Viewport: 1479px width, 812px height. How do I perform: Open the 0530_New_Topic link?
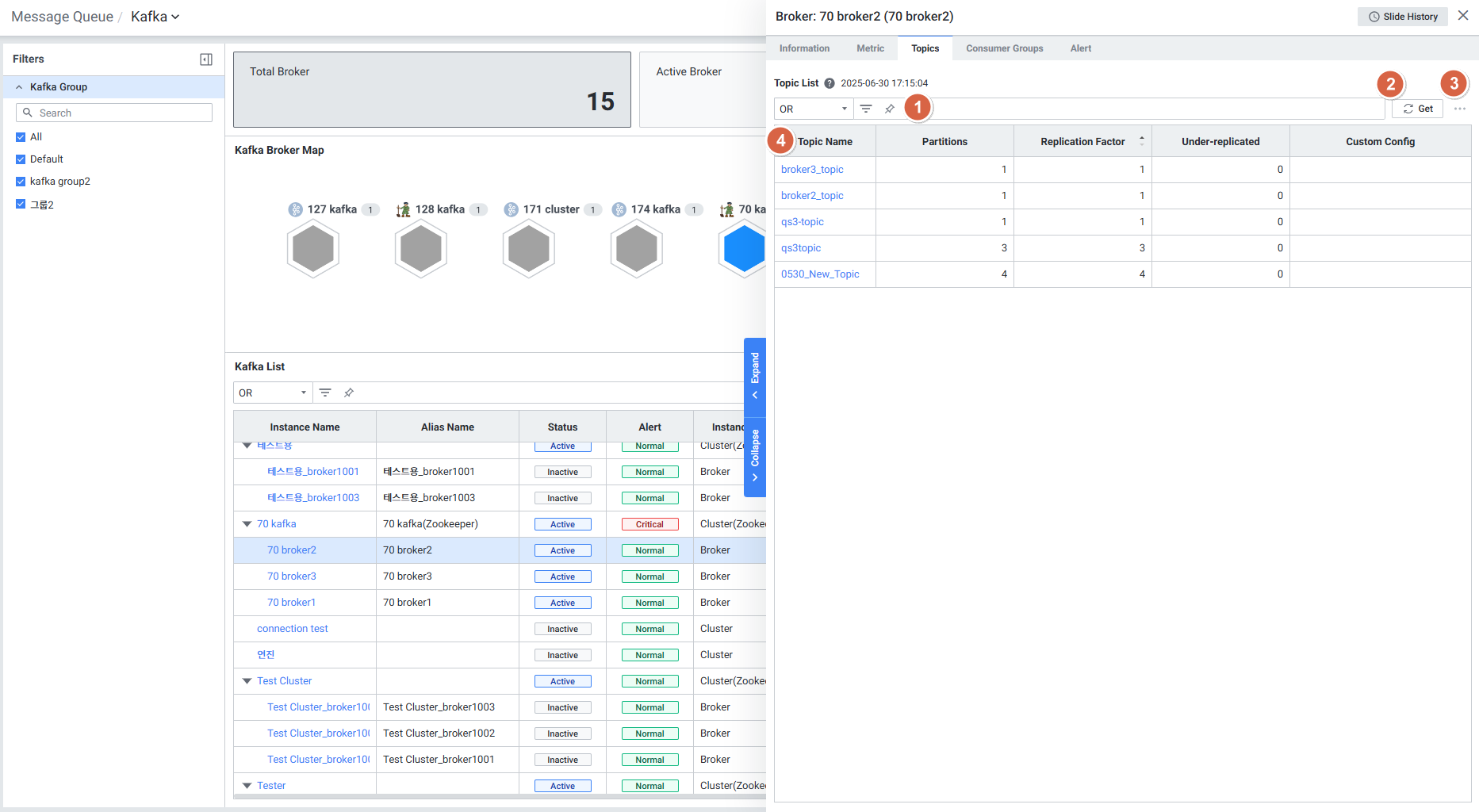click(820, 274)
